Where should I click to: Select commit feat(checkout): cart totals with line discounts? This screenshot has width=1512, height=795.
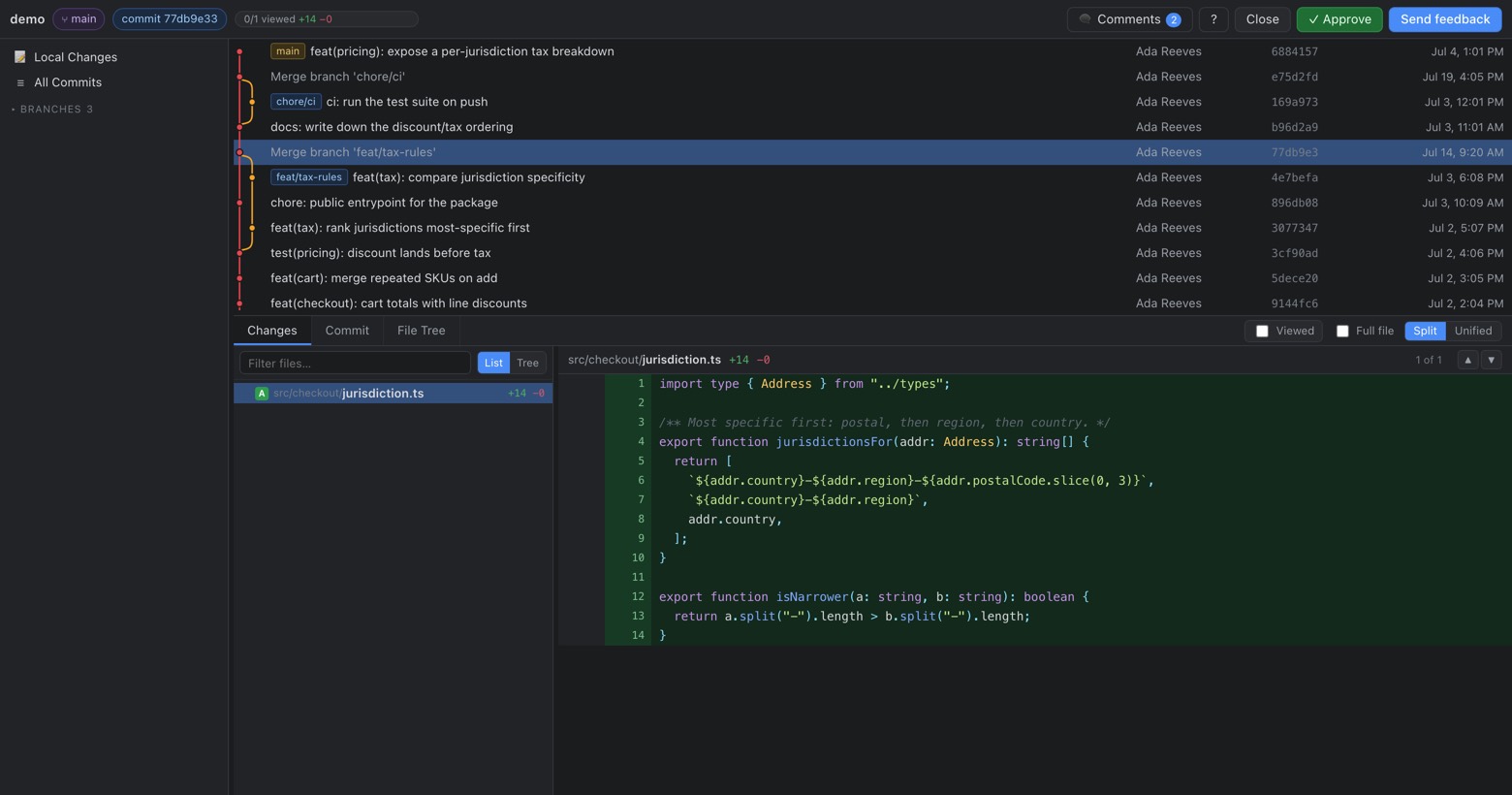point(872,303)
